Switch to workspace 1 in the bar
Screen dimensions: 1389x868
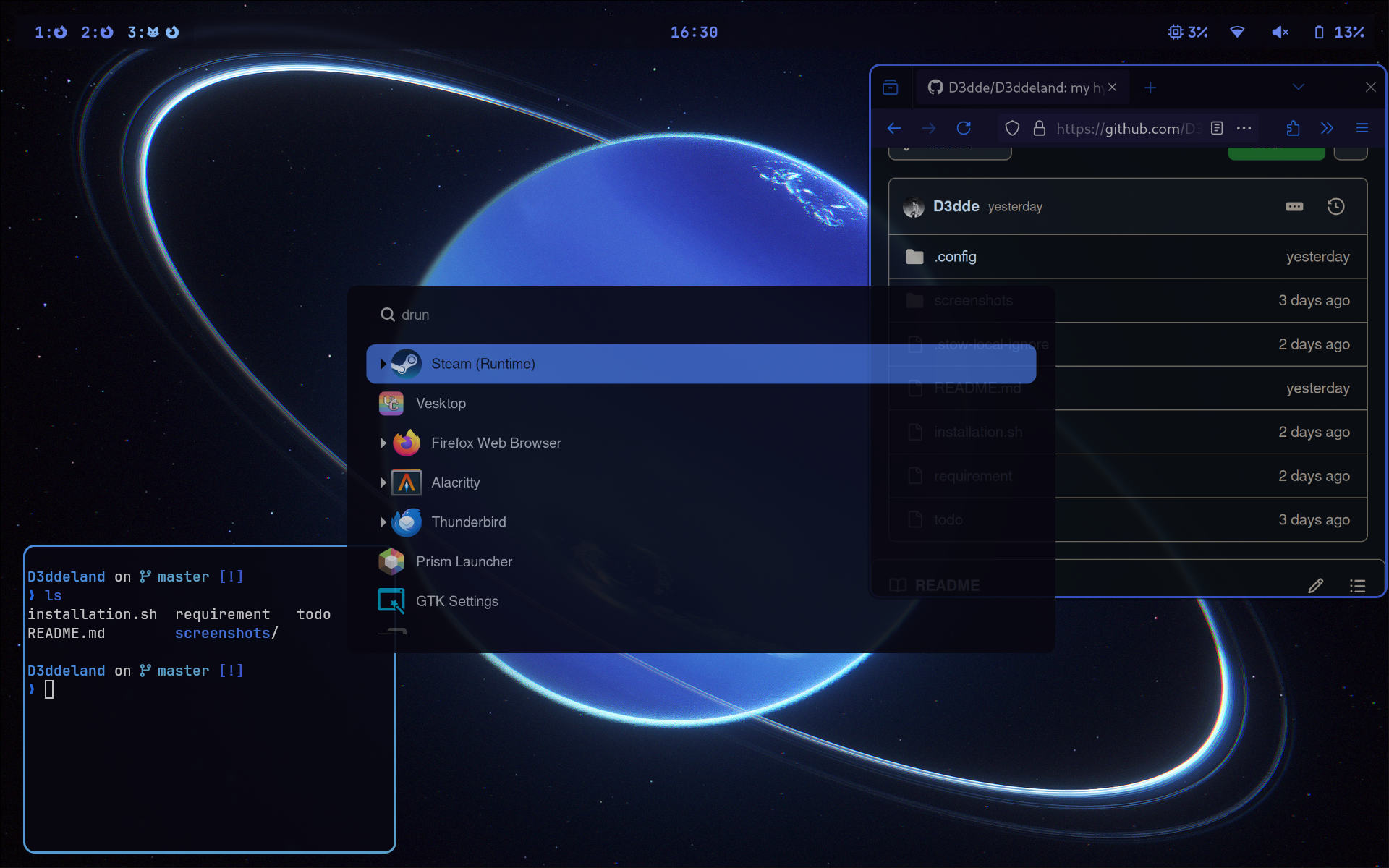click(51, 32)
